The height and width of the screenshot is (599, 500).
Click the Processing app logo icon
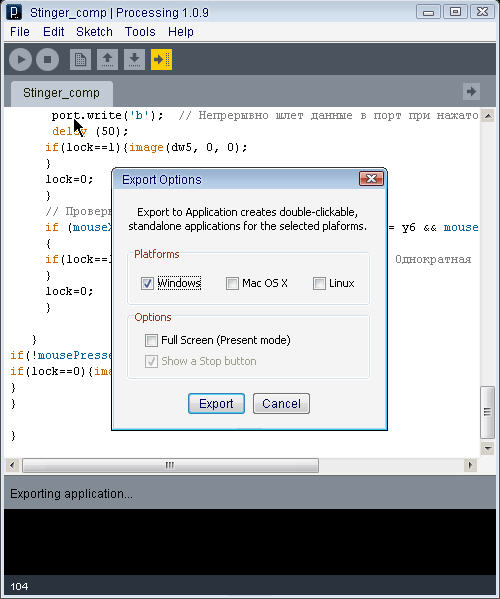coord(14,12)
